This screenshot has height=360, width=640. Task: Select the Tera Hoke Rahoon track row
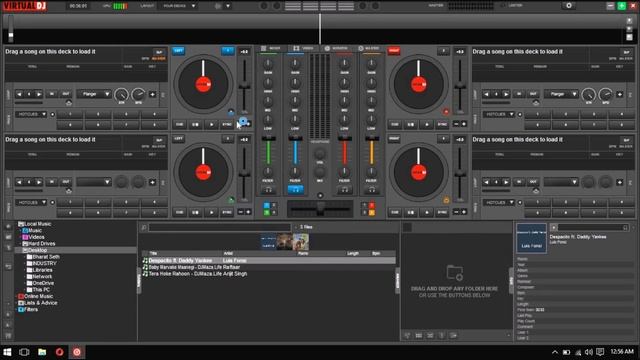[269, 274]
